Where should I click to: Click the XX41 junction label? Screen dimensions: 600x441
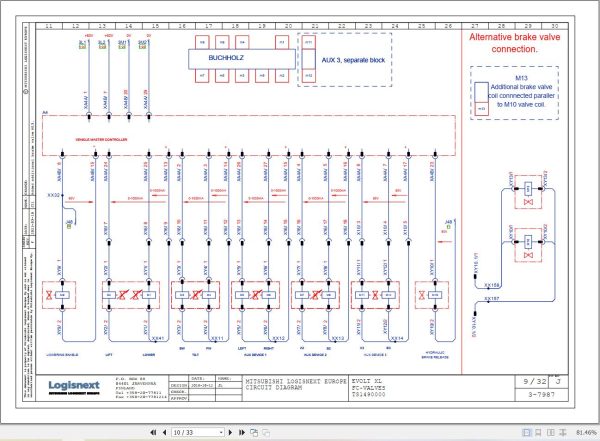coord(158,338)
